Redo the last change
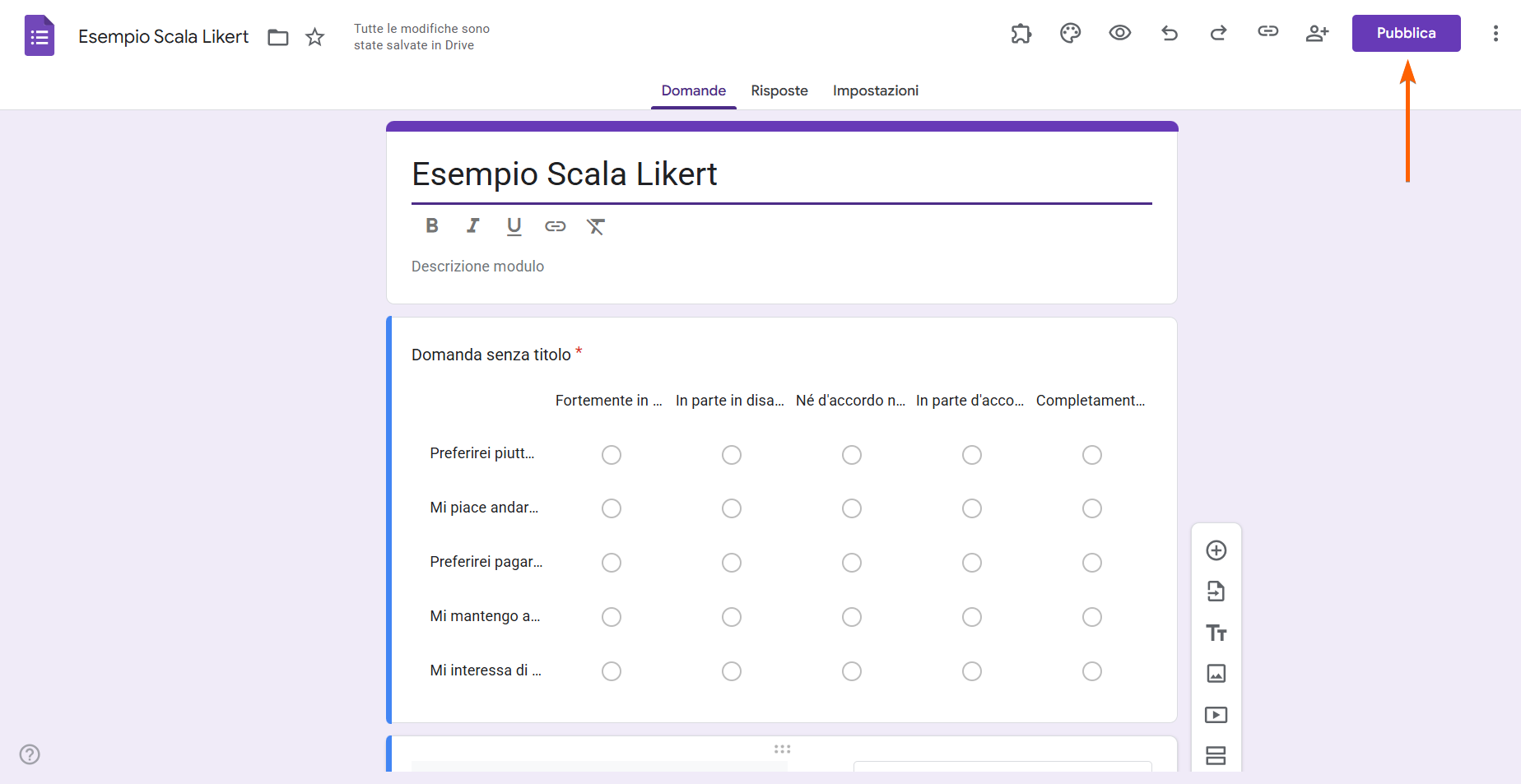The height and width of the screenshot is (784, 1521). tap(1218, 33)
